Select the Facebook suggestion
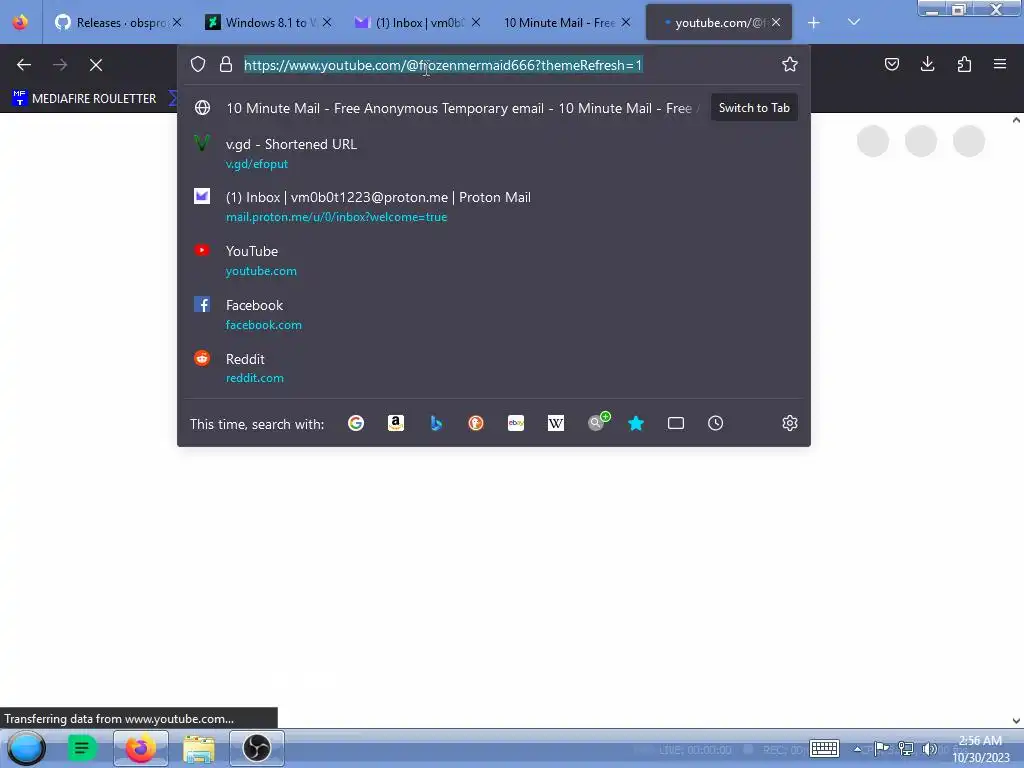Image resolution: width=1024 pixels, height=768 pixels. click(x=494, y=314)
